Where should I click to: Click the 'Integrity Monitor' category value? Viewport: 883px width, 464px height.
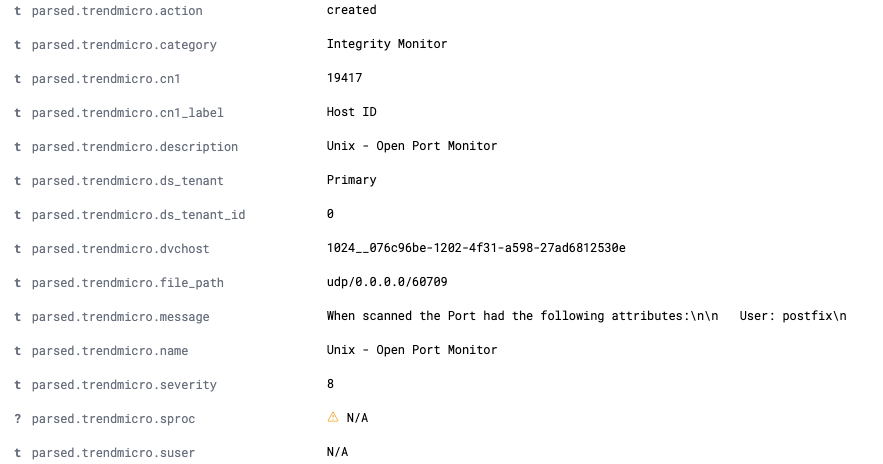click(x=387, y=44)
